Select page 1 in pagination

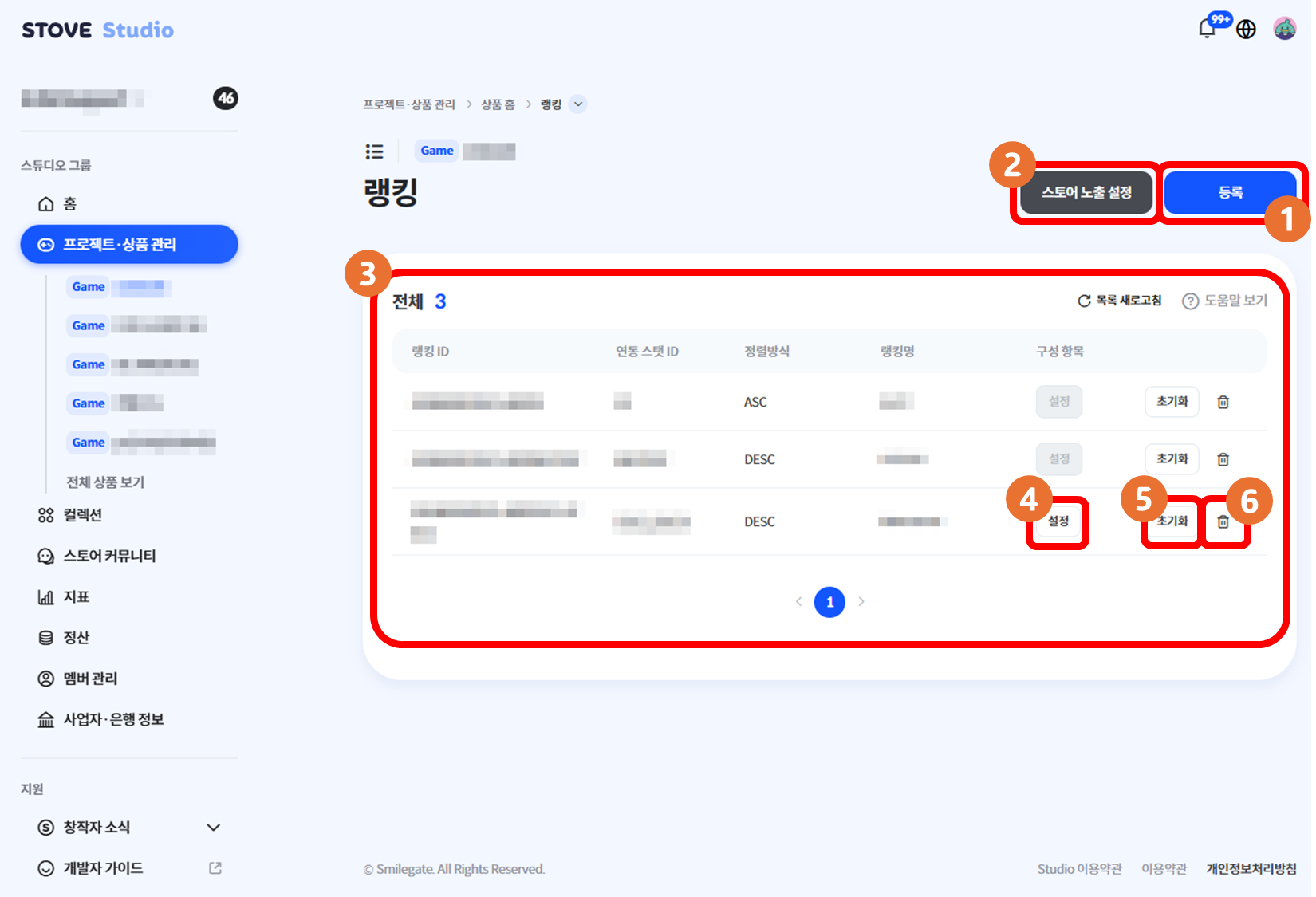click(829, 602)
